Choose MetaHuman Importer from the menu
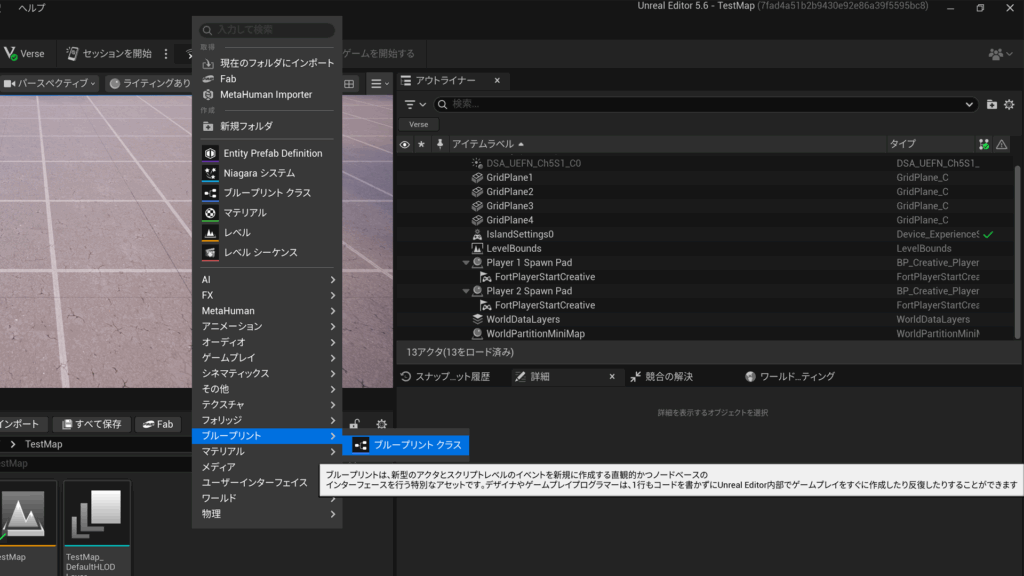 pyautogui.click(x=267, y=95)
